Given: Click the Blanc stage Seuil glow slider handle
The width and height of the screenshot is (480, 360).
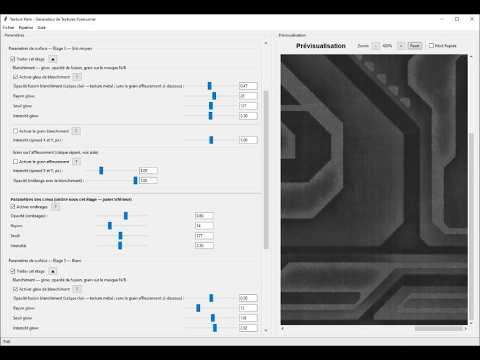Looking at the screenshot, I should coord(213,318).
